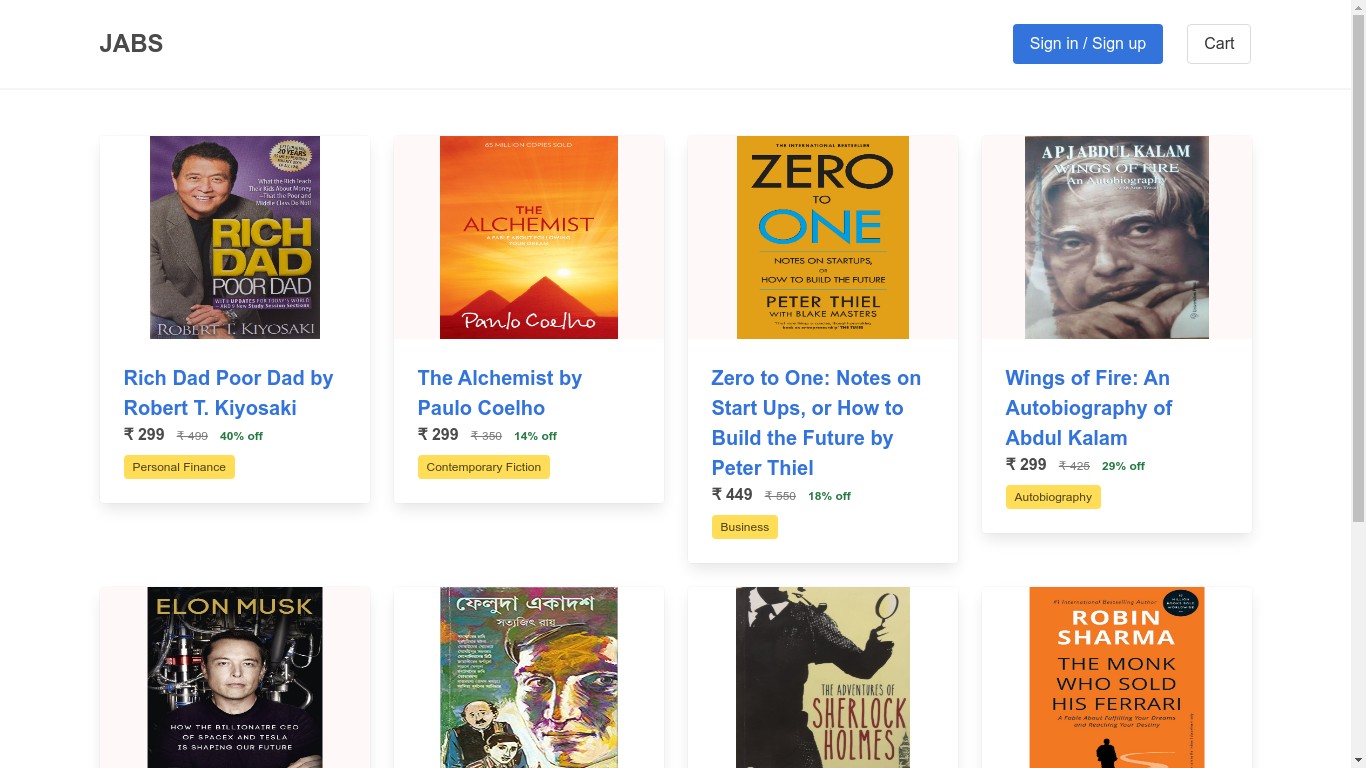
Task: Open The Alchemist by Paulo Coelho link
Action: pos(500,393)
